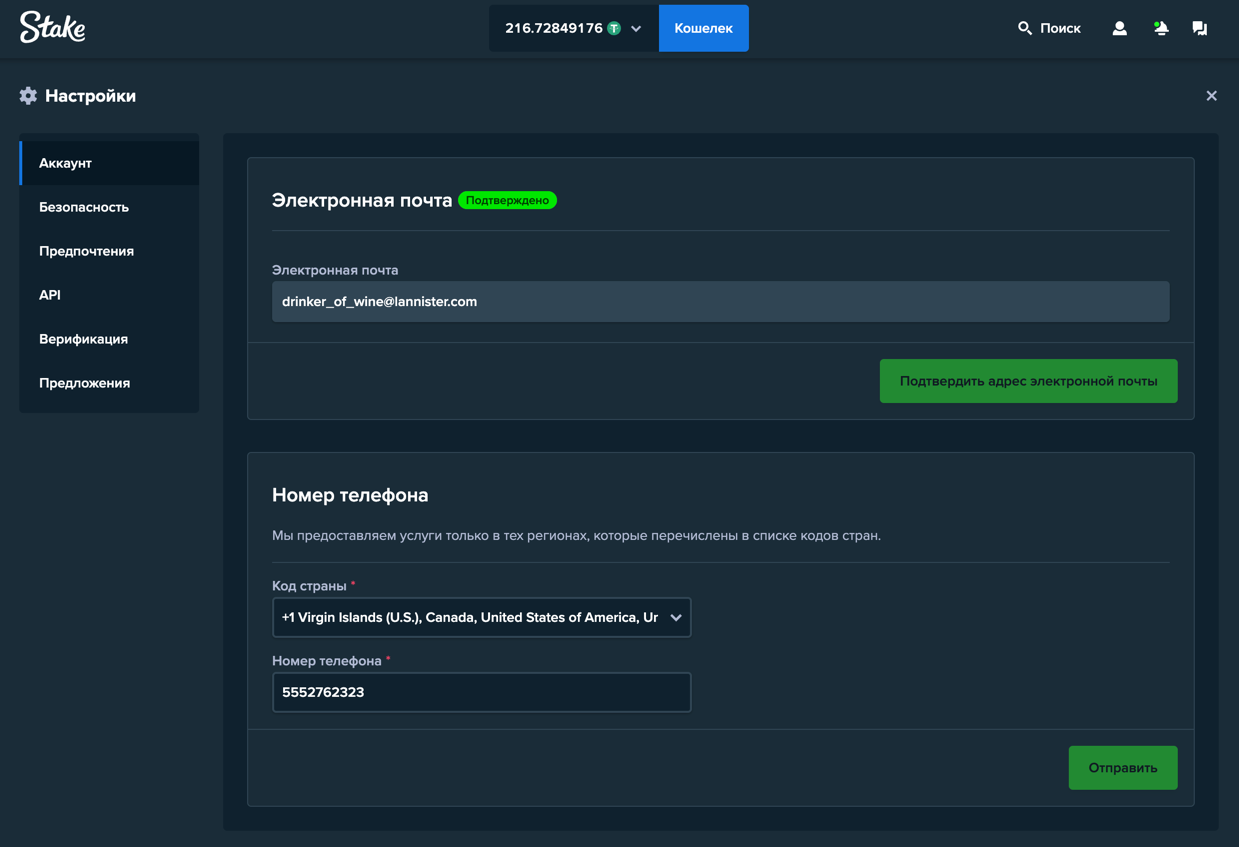This screenshot has height=847, width=1239.
Task: Open the Код страны country code dropdown
Action: click(x=481, y=617)
